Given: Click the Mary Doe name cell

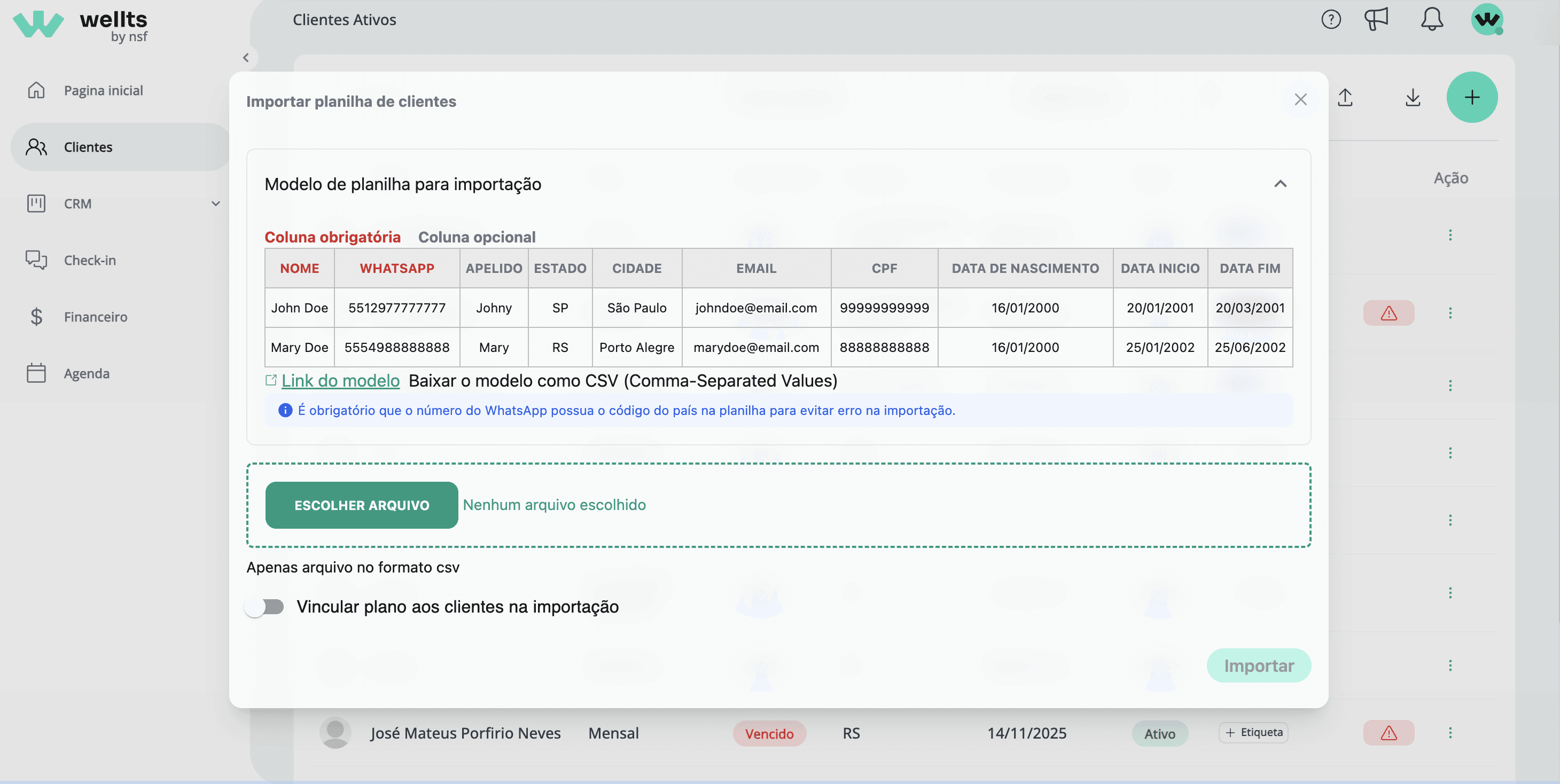Looking at the screenshot, I should (x=299, y=348).
